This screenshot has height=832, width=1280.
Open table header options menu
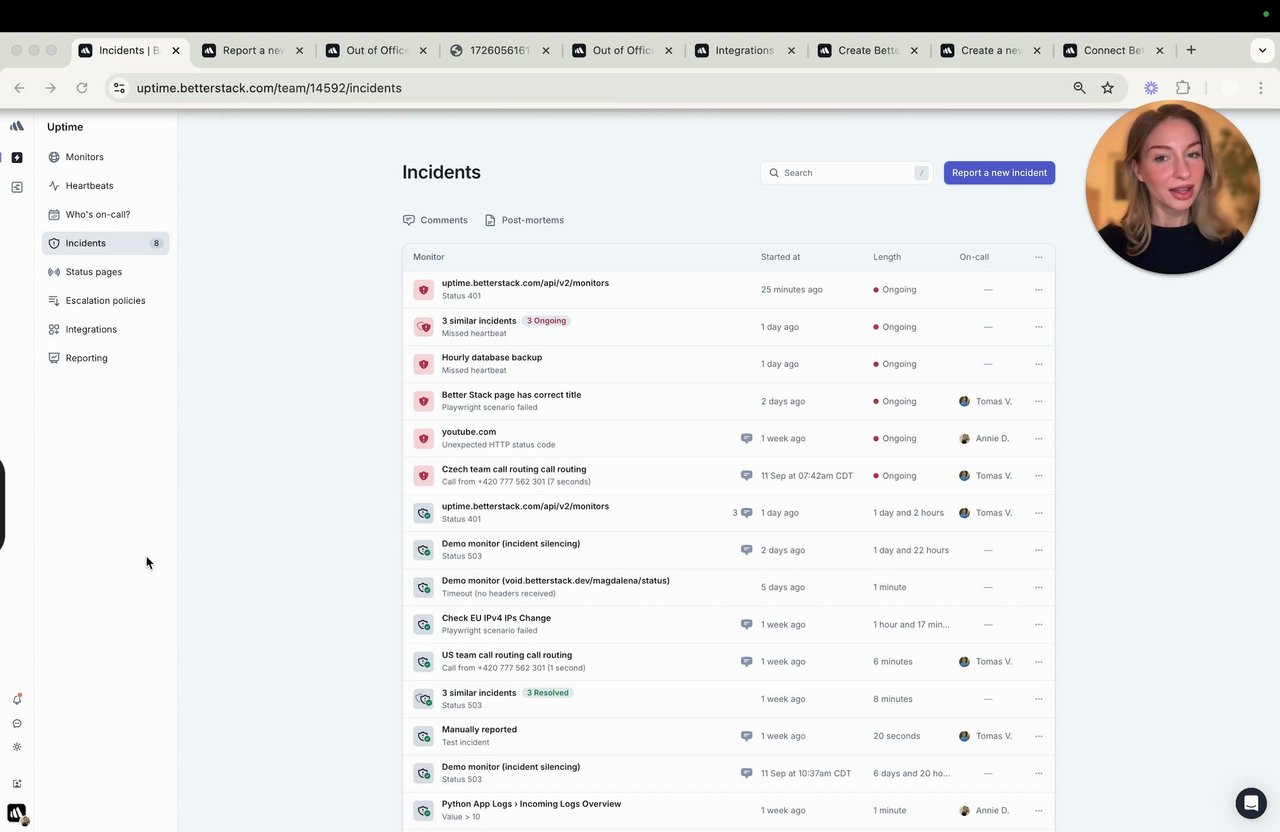1038,257
